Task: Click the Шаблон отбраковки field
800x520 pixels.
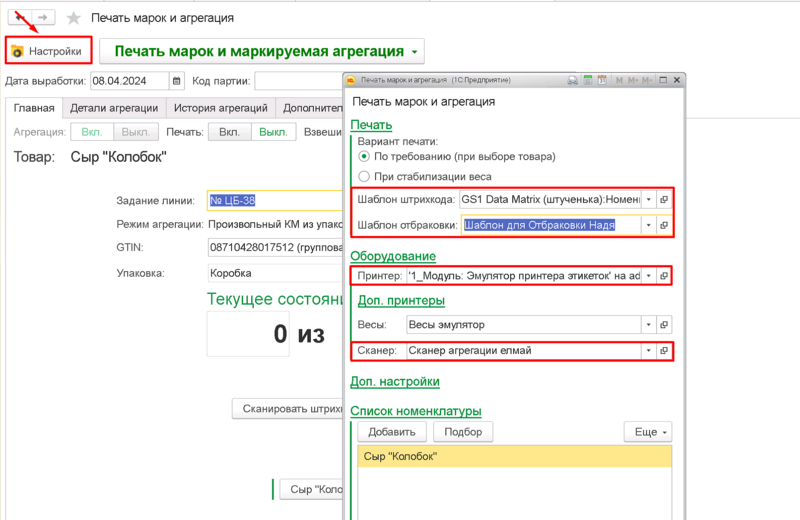Action: point(551,225)
